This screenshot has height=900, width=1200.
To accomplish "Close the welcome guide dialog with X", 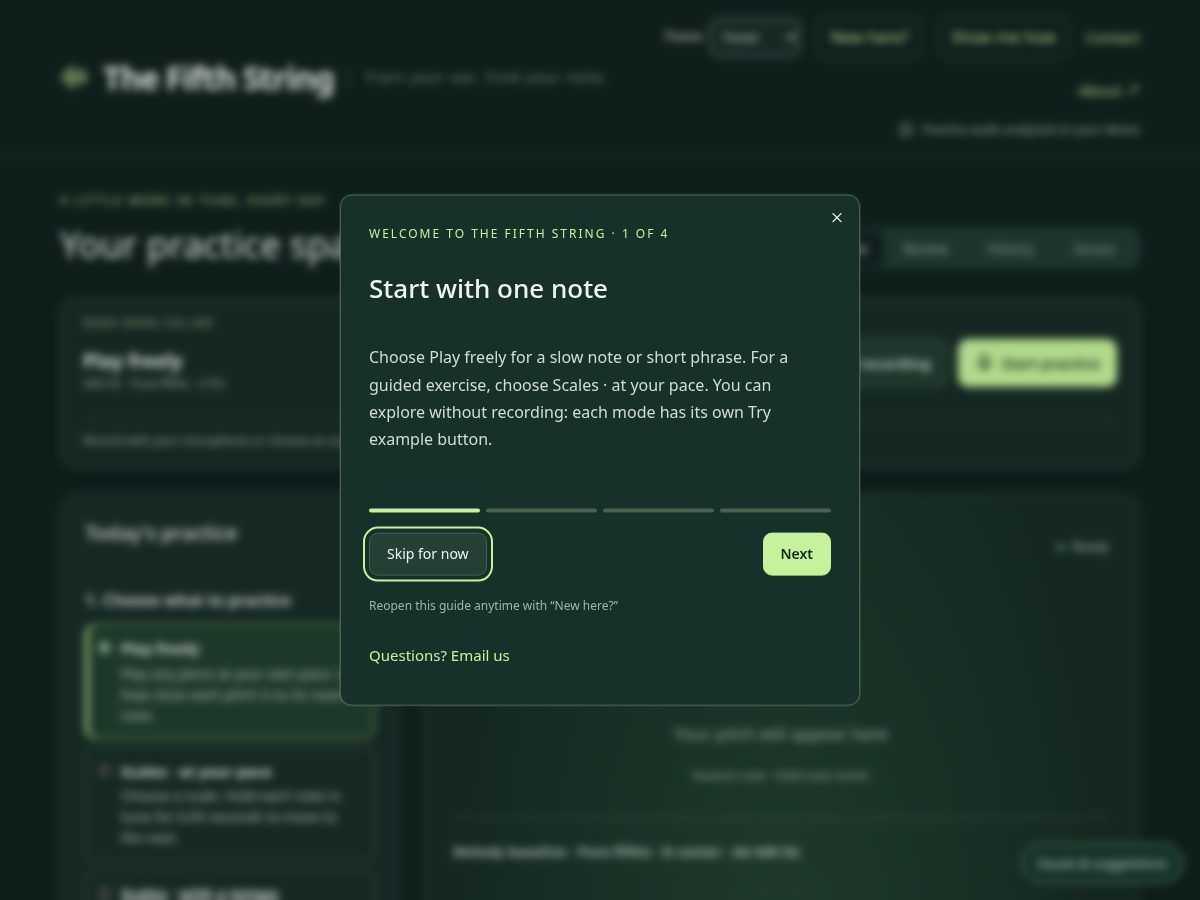I will [837, 218].
